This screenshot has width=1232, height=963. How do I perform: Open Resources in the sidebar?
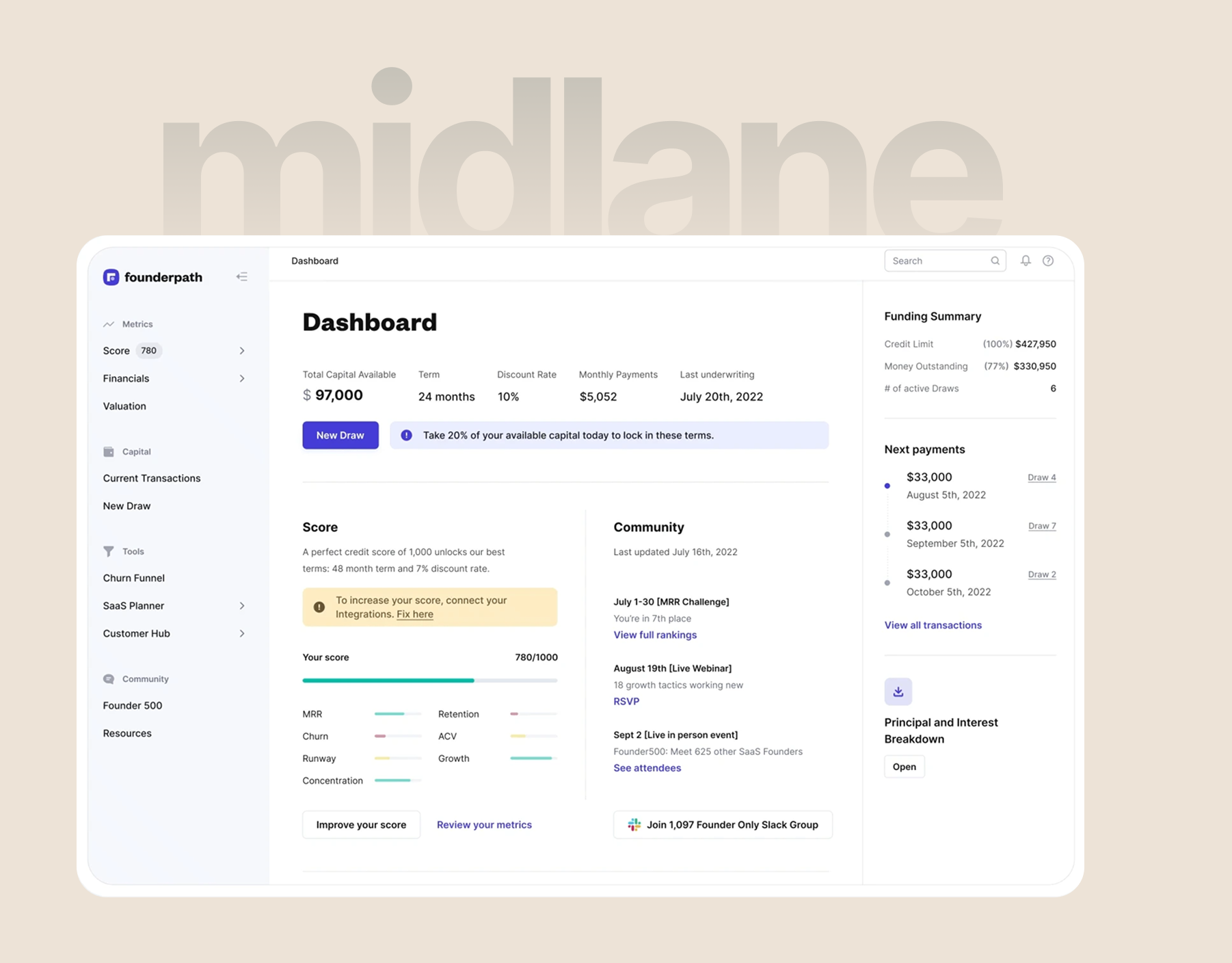coord(127,733)
